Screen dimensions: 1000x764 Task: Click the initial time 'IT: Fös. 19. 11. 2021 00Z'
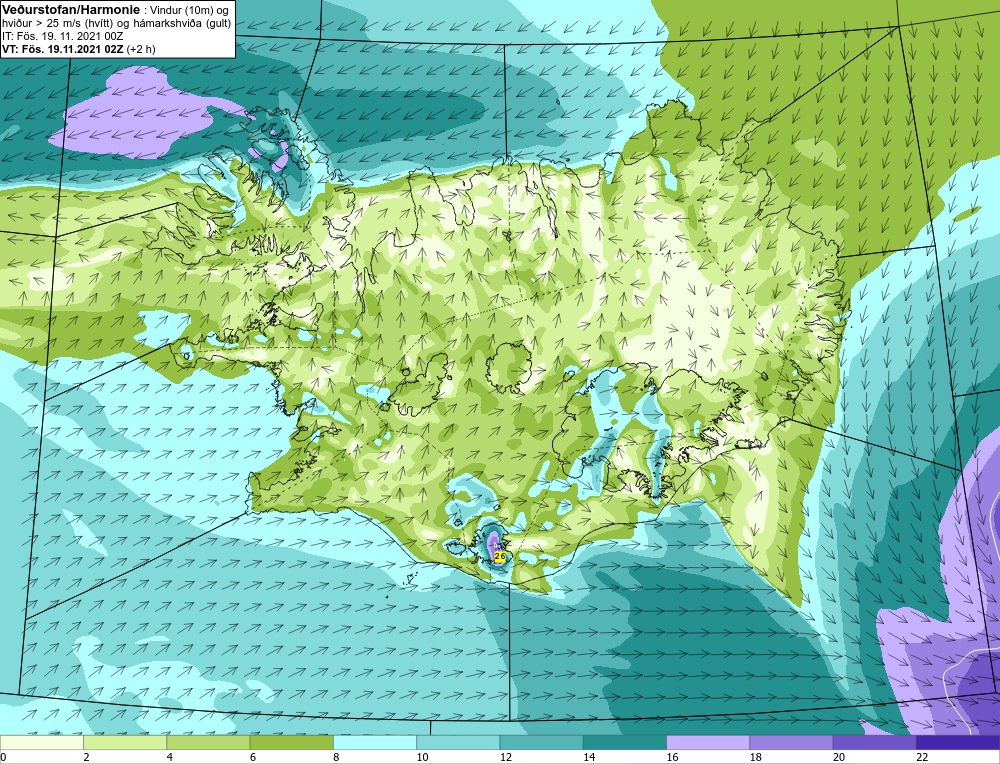(x=62, y=36)
